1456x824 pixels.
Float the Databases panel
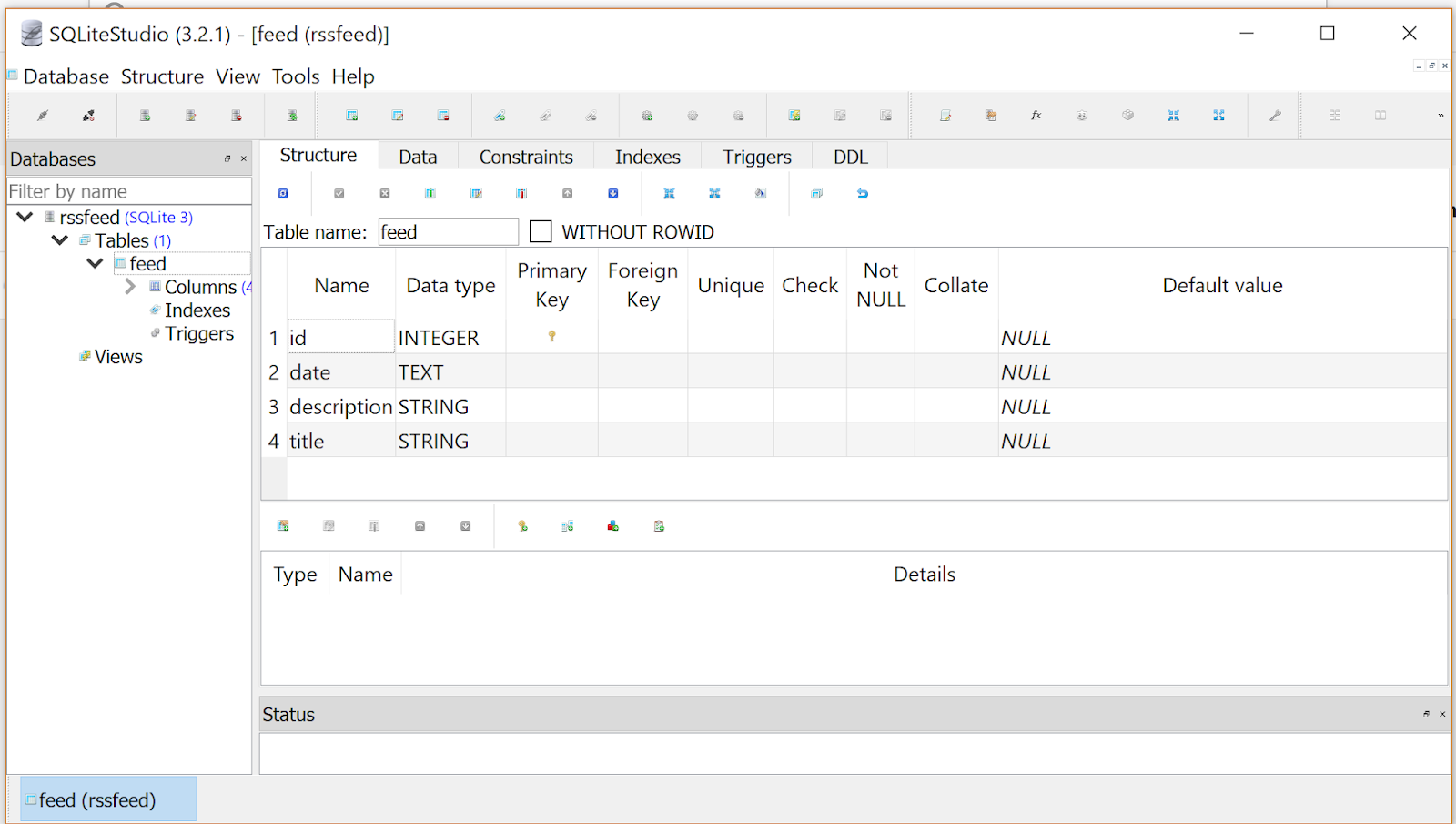pos(227,158)
